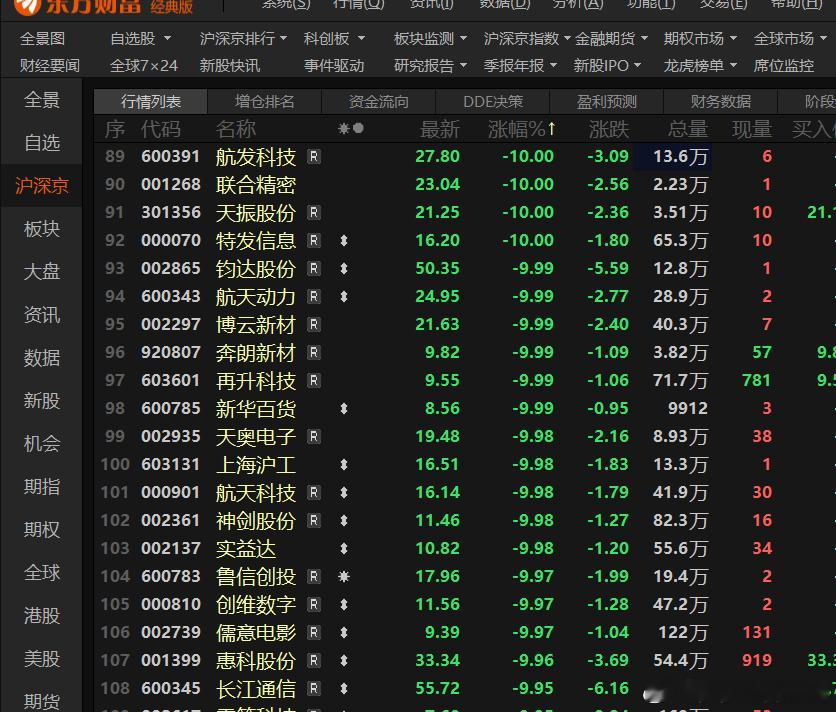Select stock code 603601 row

(465, 380)
